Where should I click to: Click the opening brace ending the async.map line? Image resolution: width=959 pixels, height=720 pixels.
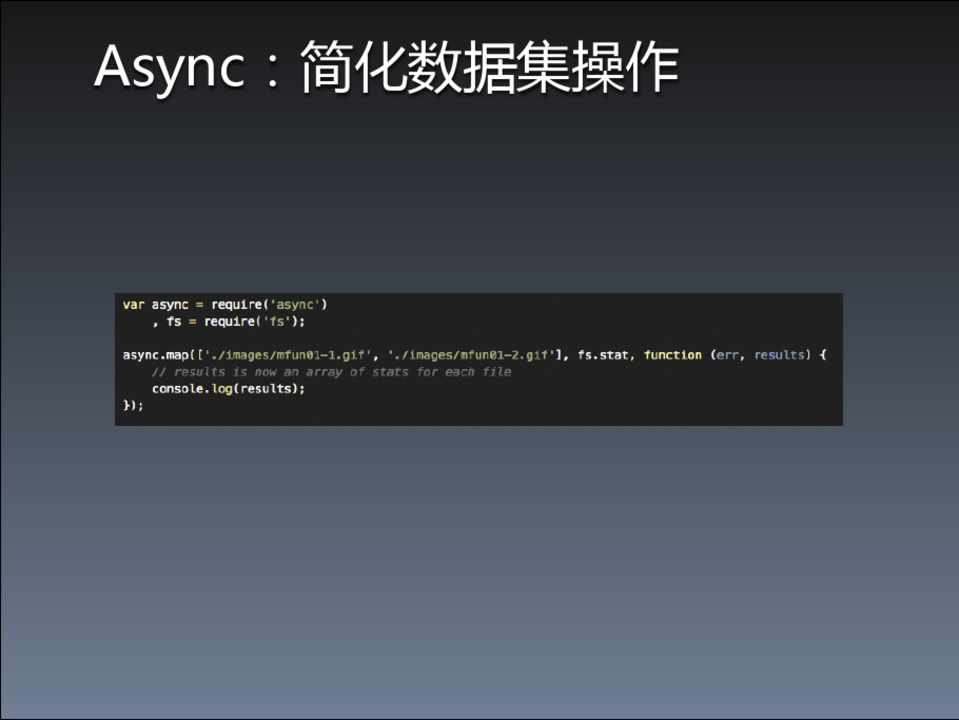point(823,355)
